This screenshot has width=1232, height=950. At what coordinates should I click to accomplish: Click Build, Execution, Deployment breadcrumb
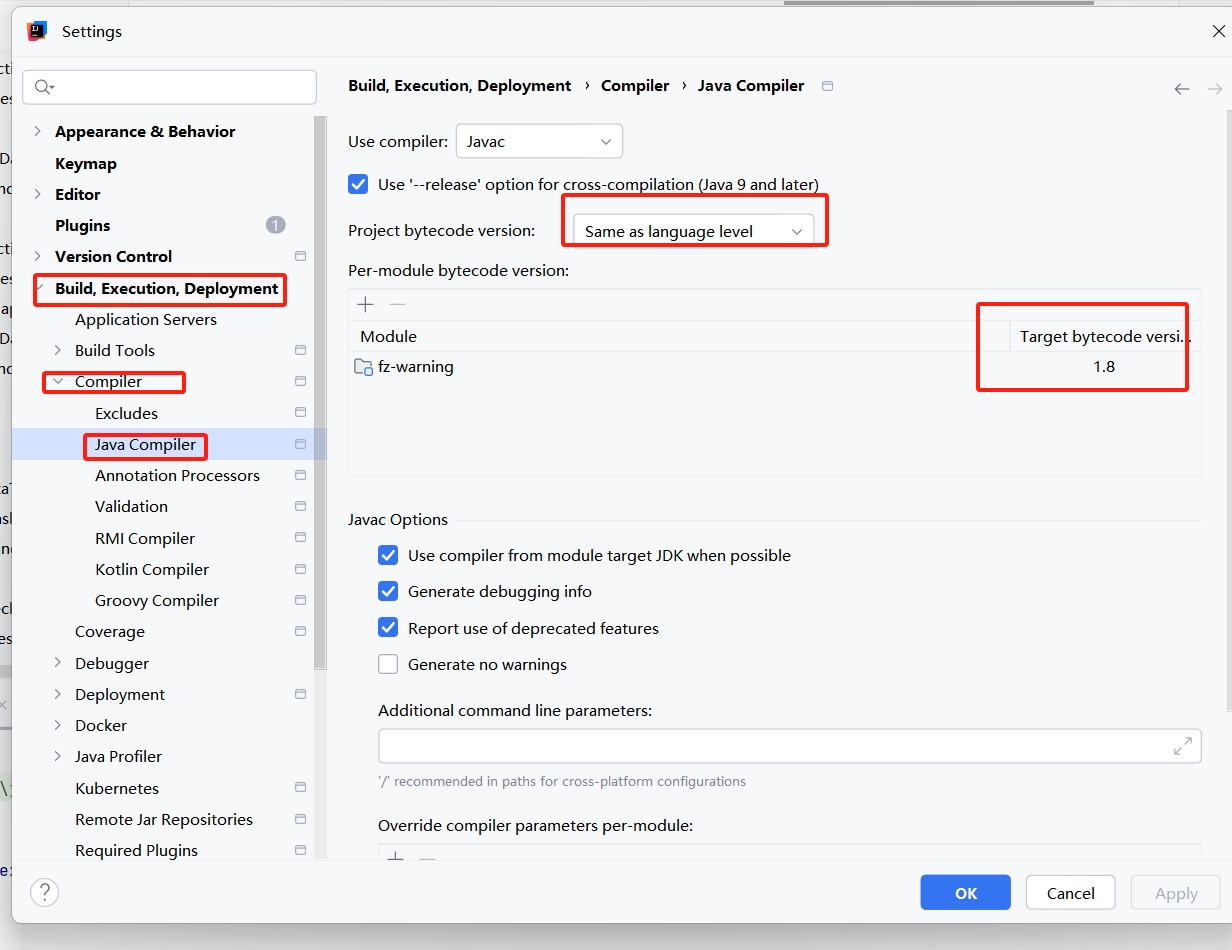tap(460, 86)
